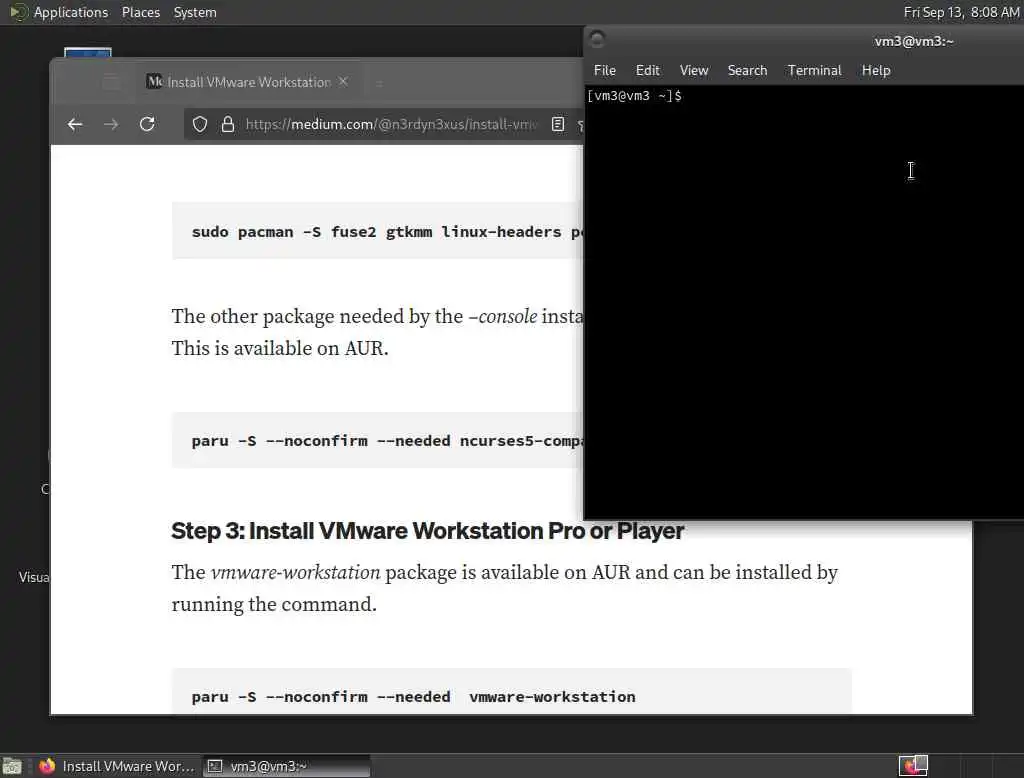This screenshot has width=1024, height=778.
Task: Open the tracking protection shield icon
Action: (x=200, y=124)
